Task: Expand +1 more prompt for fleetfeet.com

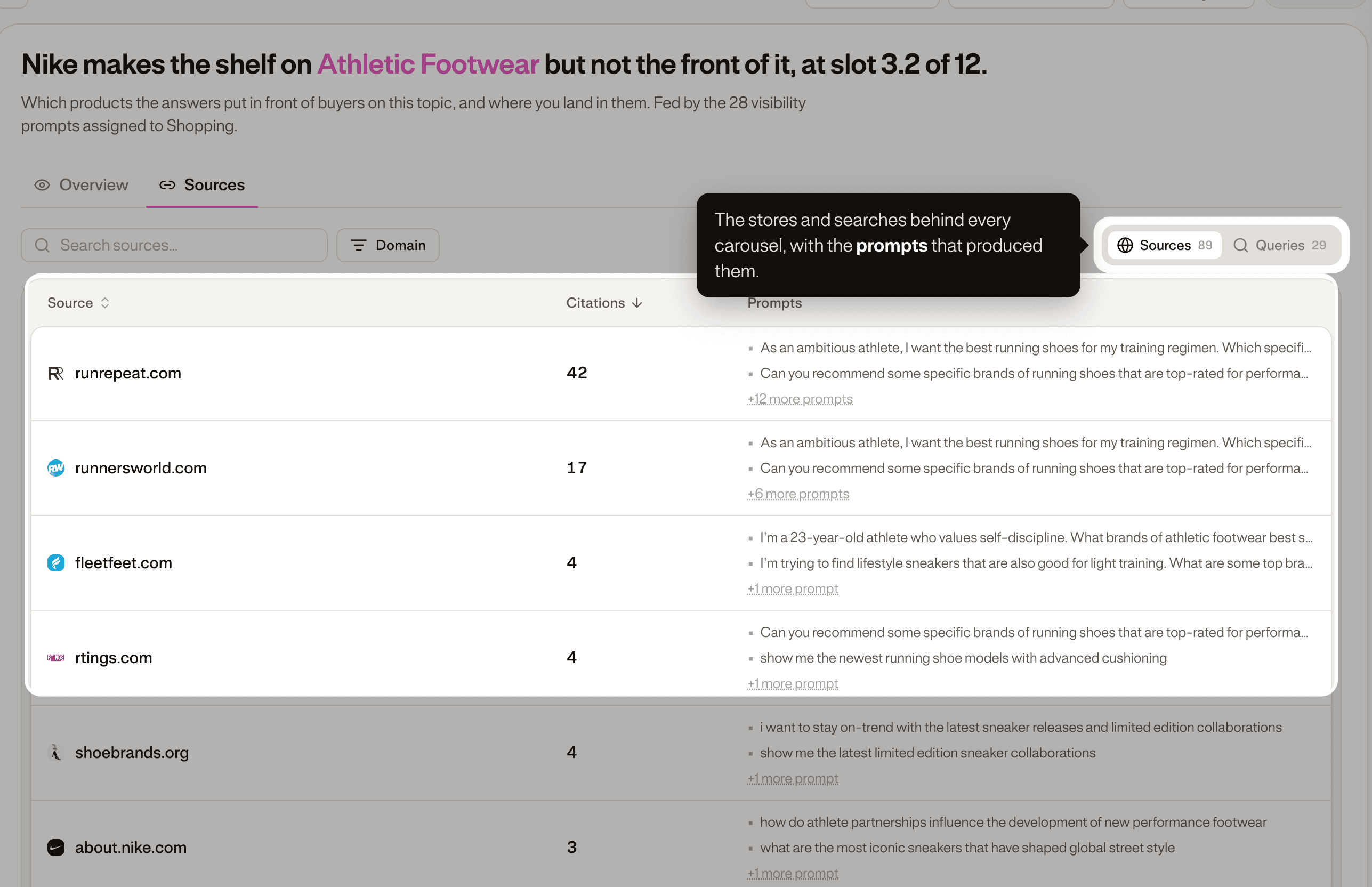Action: (793, 589)
